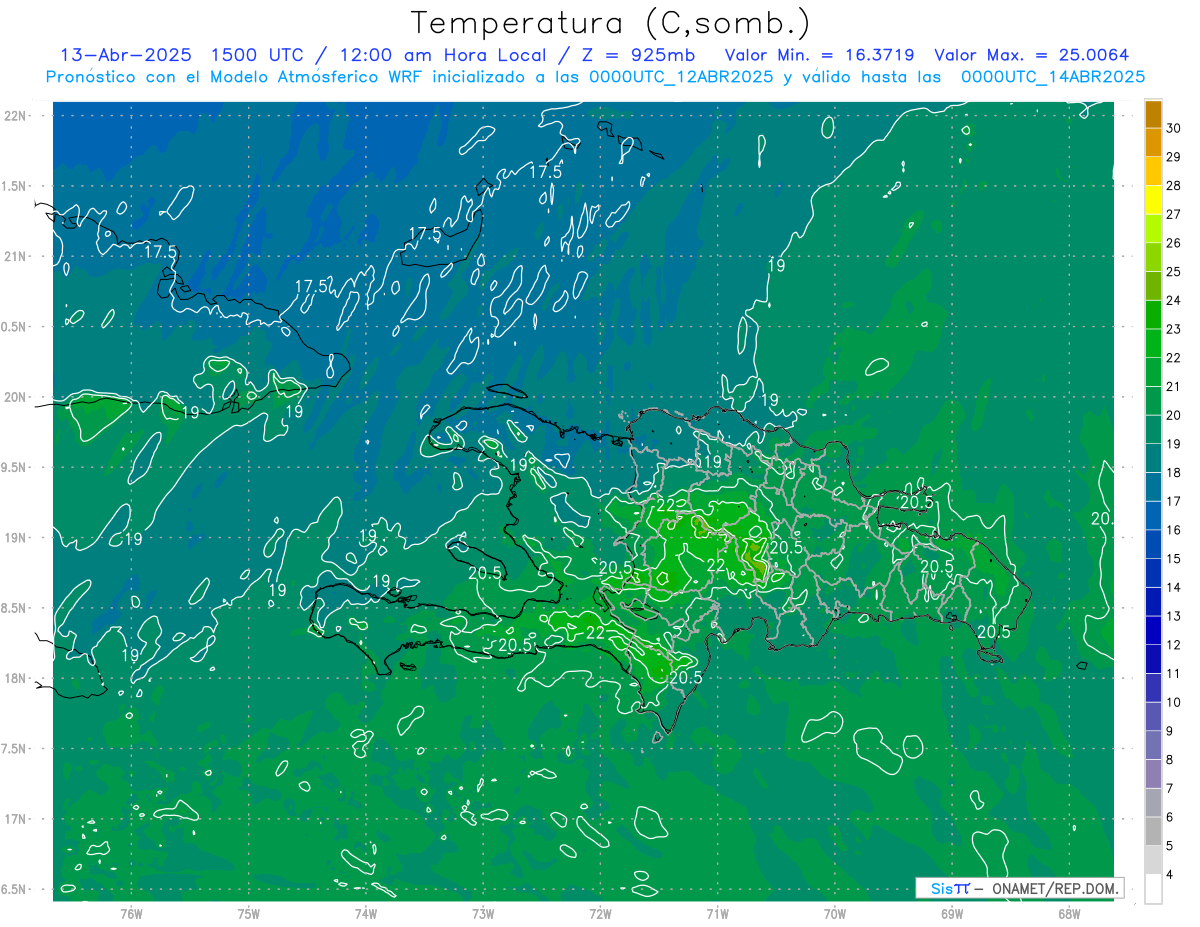This screenshot has width=1200, height=927.
Task: Click the 73W longitude axis label
Action: (483, 914)
